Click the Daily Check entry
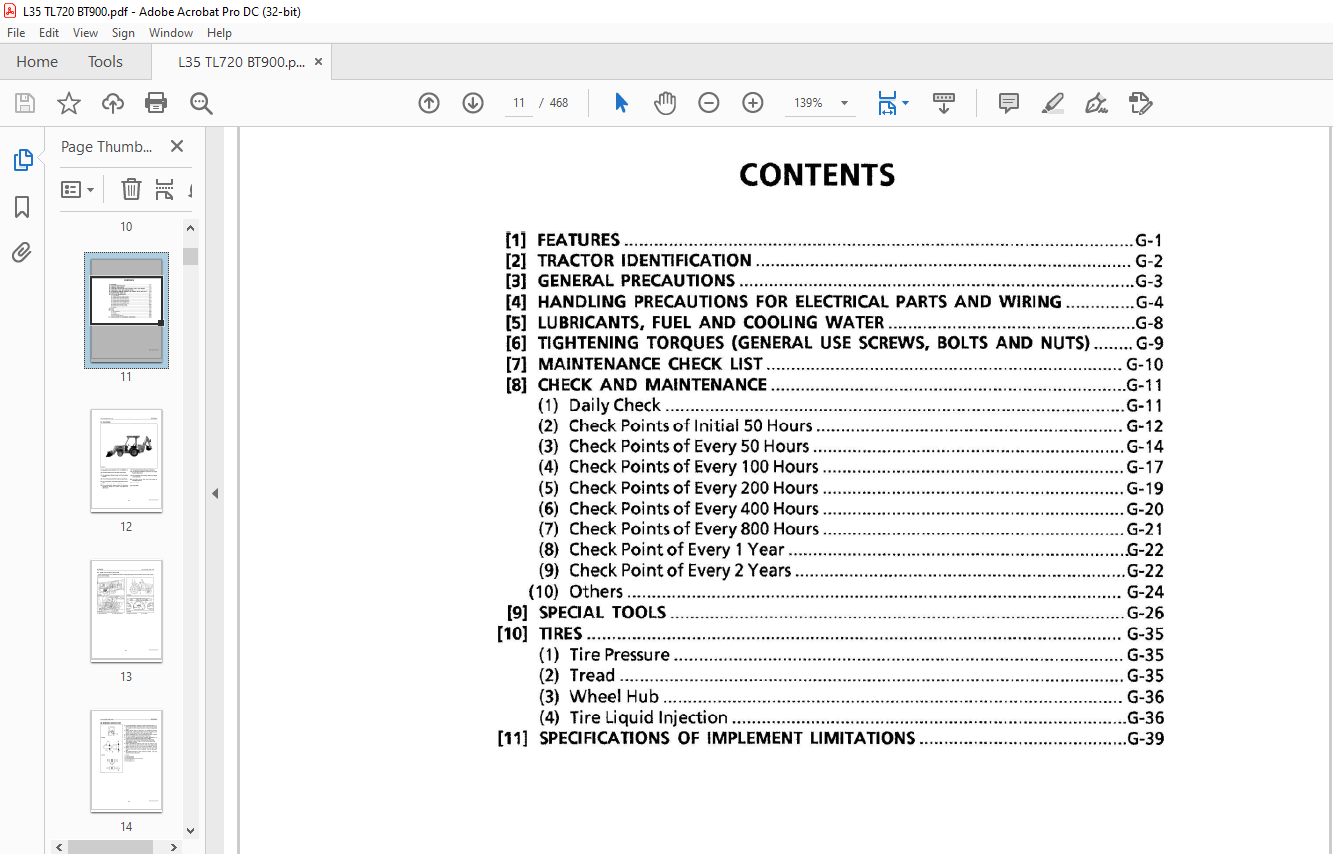This screenshot has height=854, width=1333. coord(850,405)
